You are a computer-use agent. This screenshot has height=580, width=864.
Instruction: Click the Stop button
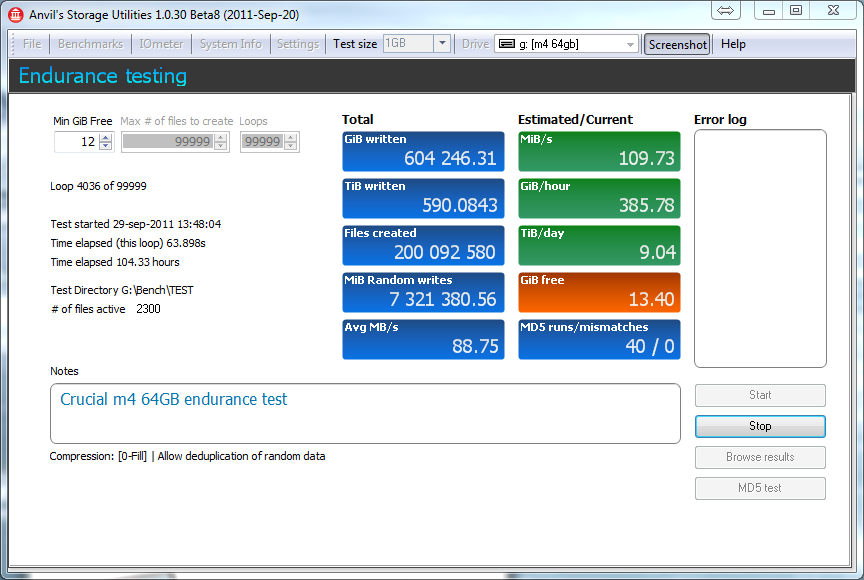(x=760, y=426)
